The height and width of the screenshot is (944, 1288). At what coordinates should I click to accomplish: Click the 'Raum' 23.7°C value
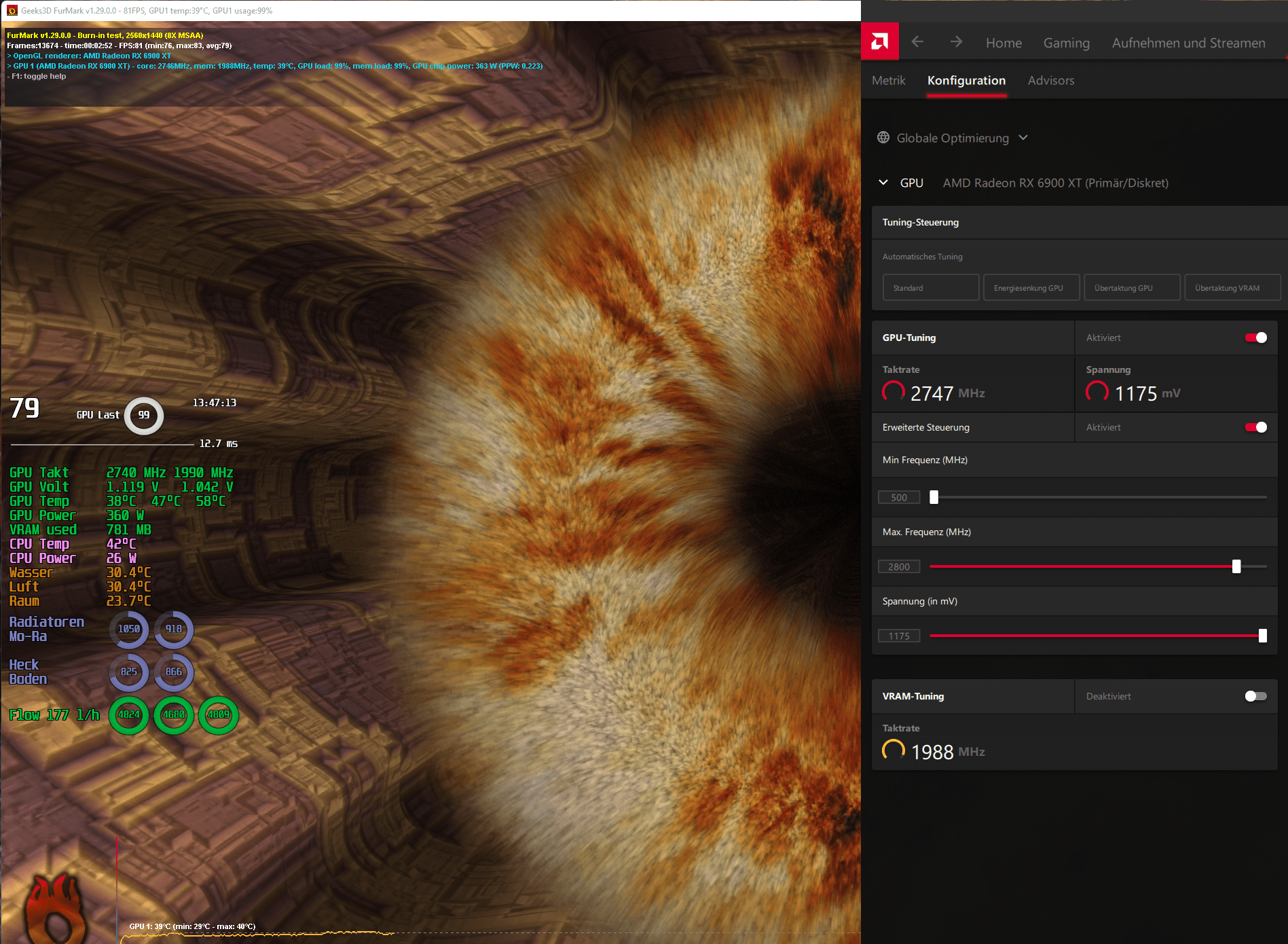129,601
